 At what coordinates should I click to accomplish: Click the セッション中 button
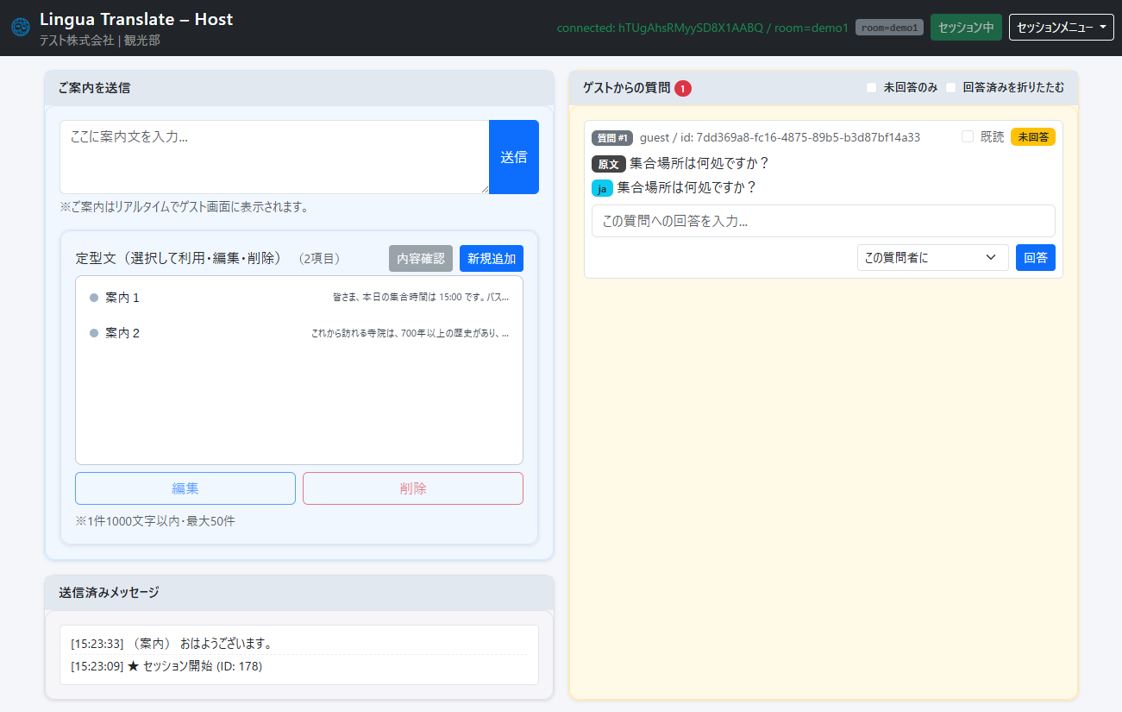[965, 27]
